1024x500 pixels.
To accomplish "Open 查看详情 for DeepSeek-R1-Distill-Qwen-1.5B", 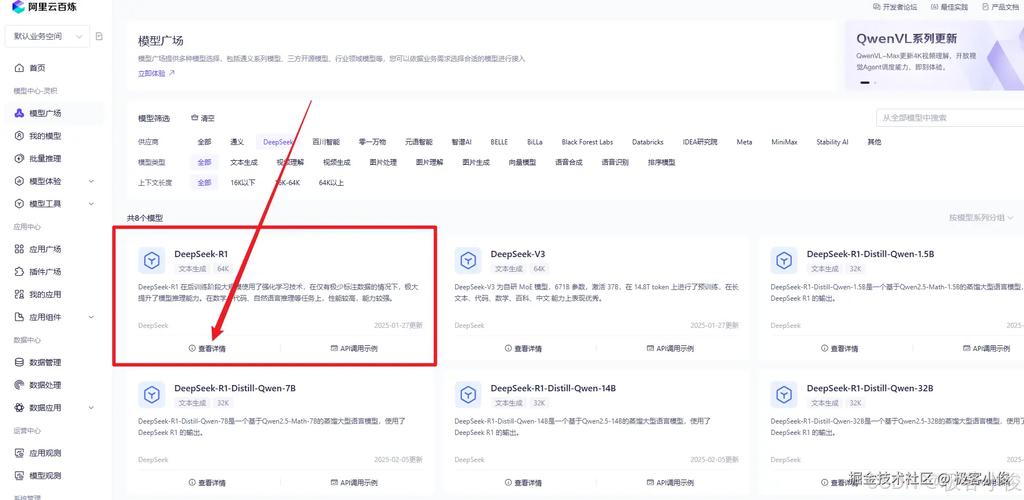I will pos(839,349).
